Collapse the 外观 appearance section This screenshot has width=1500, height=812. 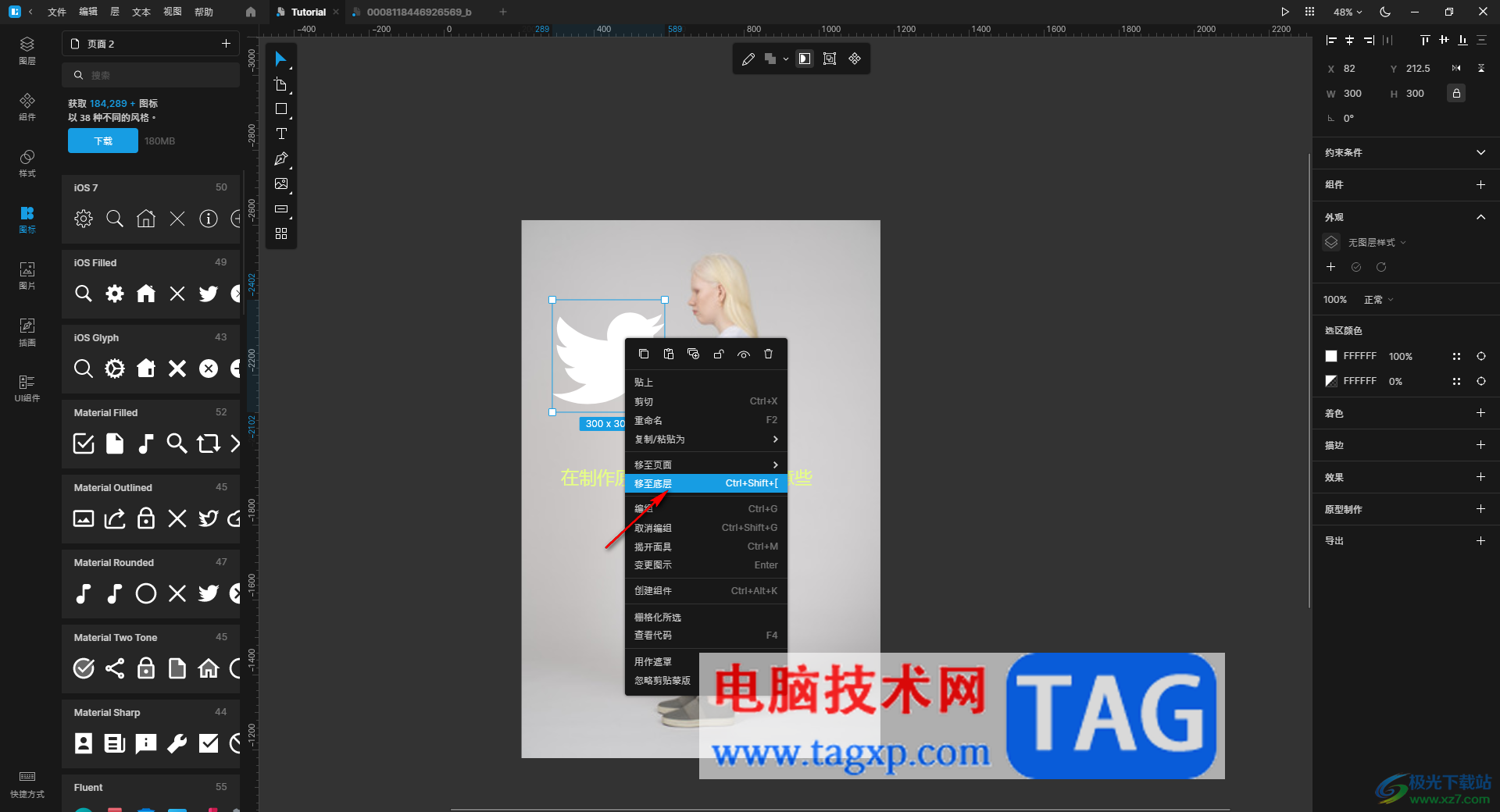coord(1480,217)
